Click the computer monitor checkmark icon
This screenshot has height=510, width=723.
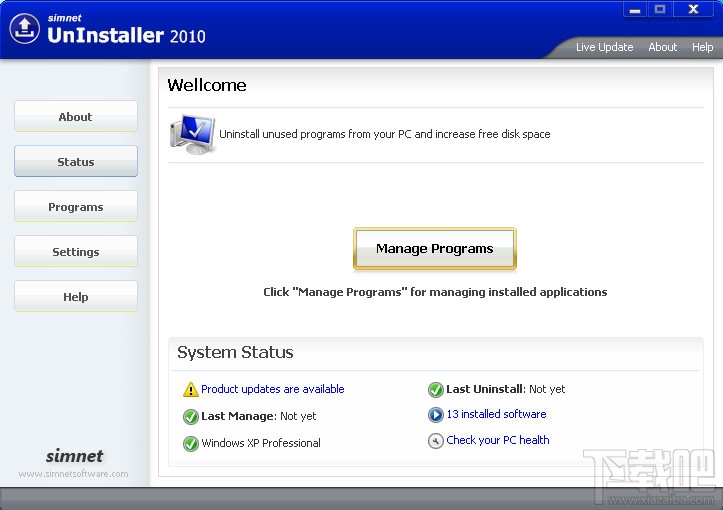tap(193, 134)
